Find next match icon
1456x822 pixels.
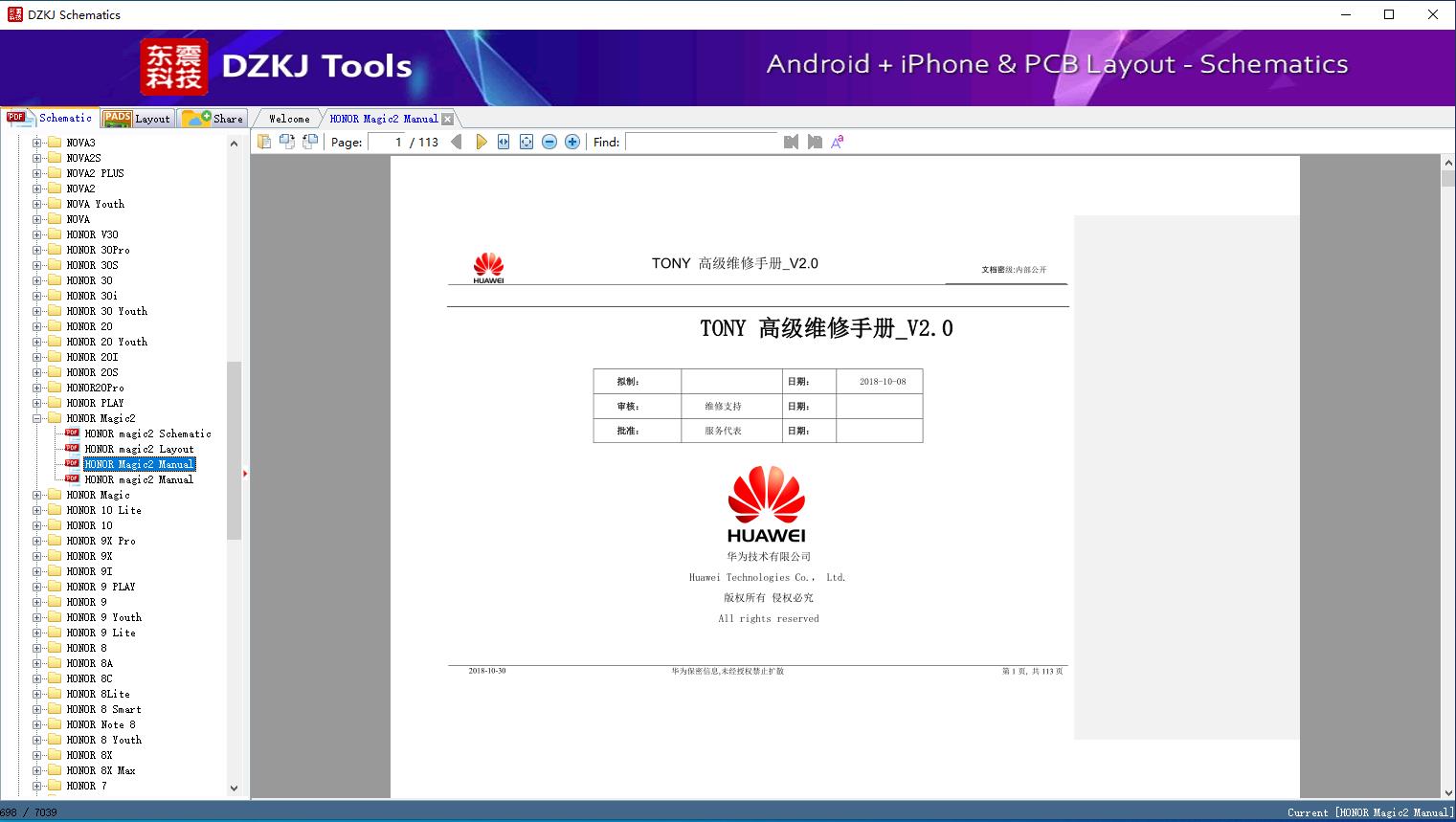tap(815, 142)
